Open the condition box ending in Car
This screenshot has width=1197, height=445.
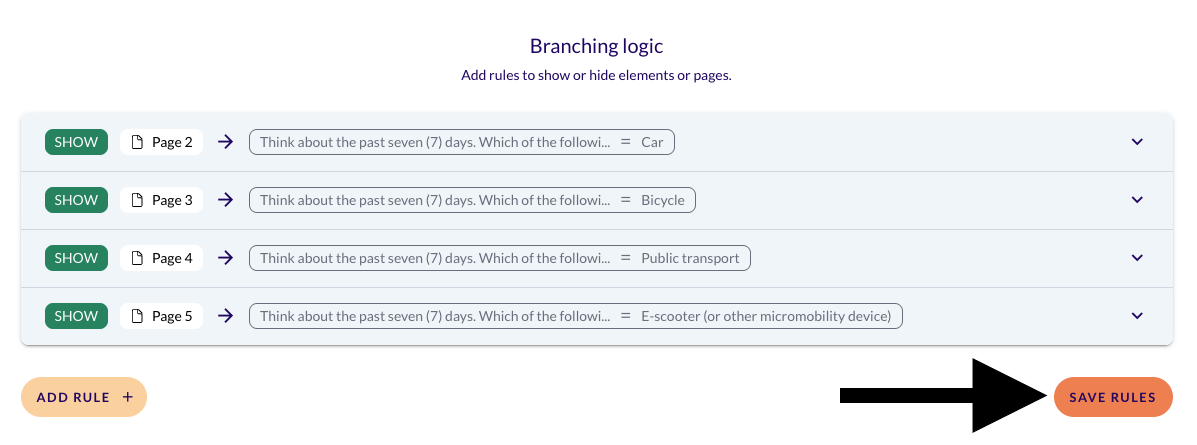461,142
